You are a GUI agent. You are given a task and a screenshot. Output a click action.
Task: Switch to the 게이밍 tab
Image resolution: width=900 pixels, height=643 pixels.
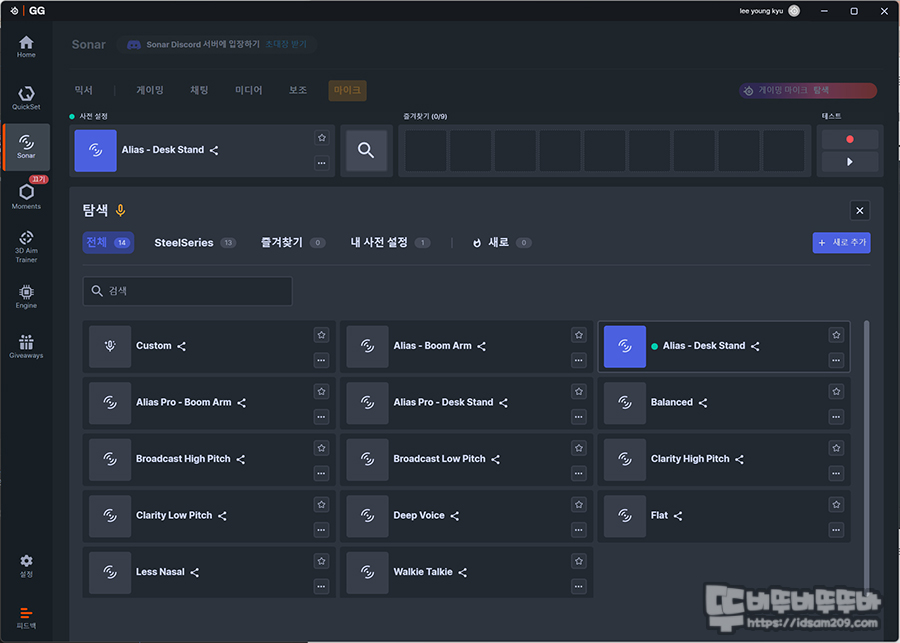[150, 90]
